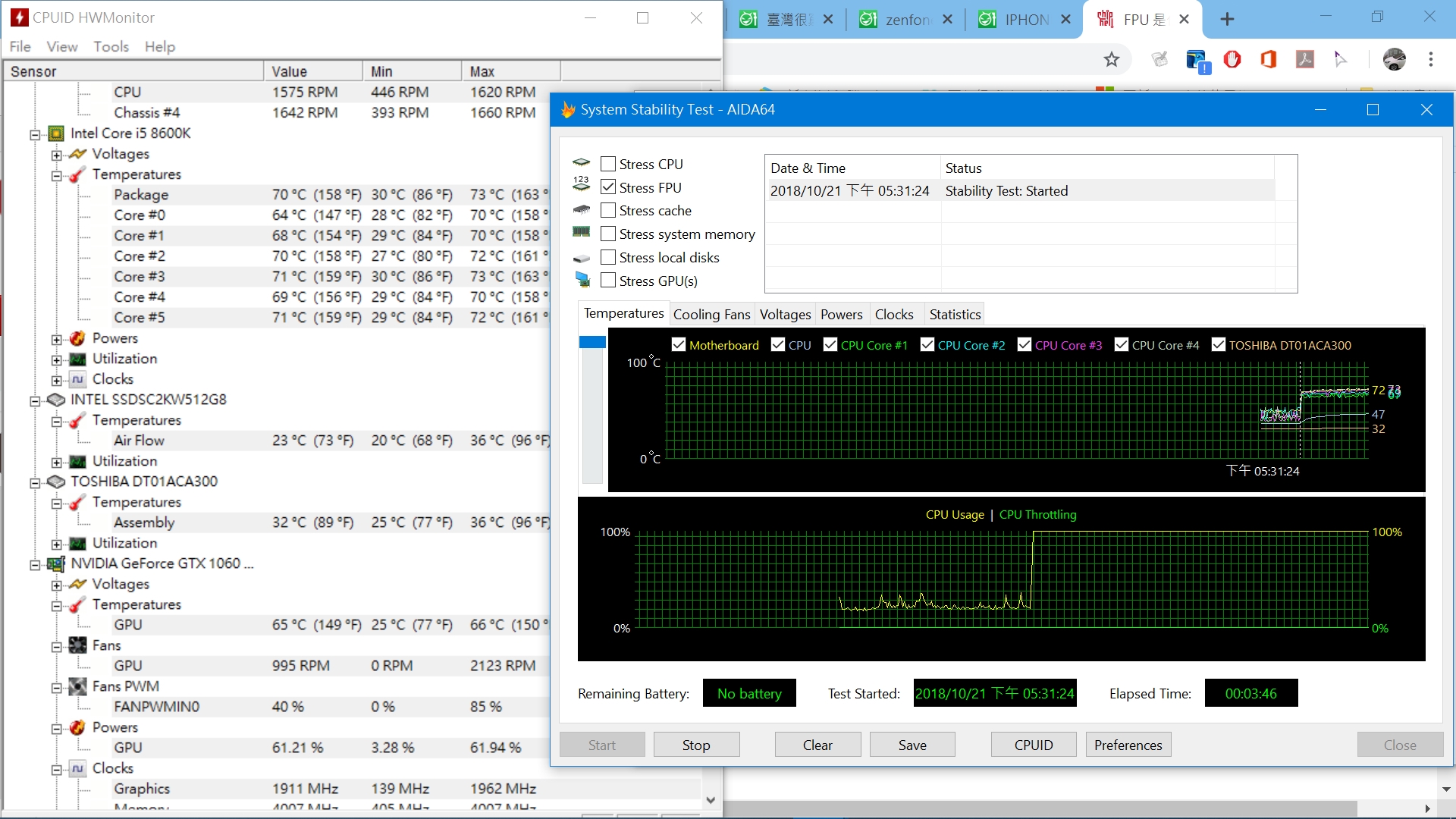Click the Stress cache icon in AIDA64
The width and height of the screenshot is (1456, 819).
click(582, 209)
